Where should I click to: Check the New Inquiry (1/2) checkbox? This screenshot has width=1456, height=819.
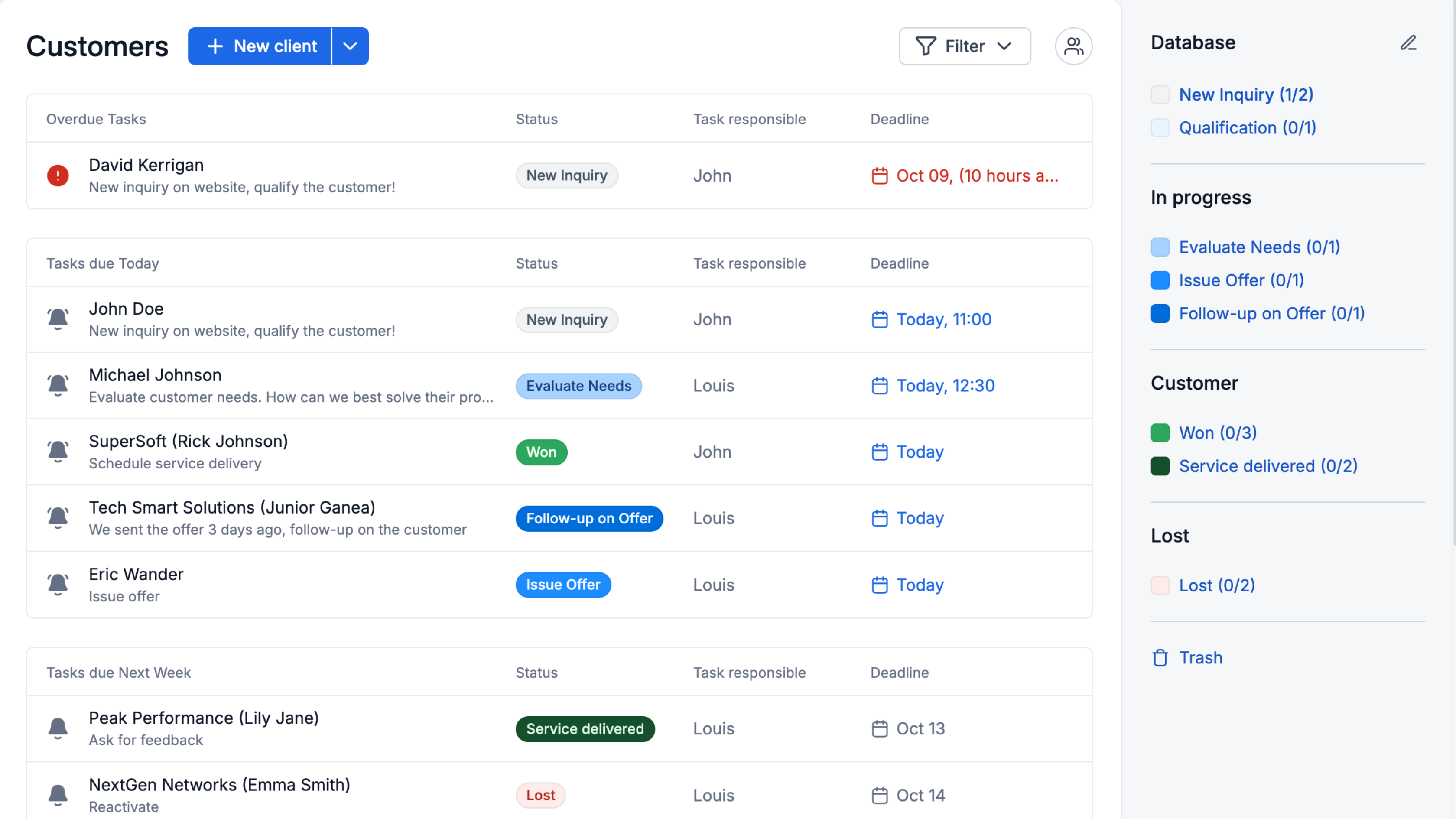[x=1161, y=94]
